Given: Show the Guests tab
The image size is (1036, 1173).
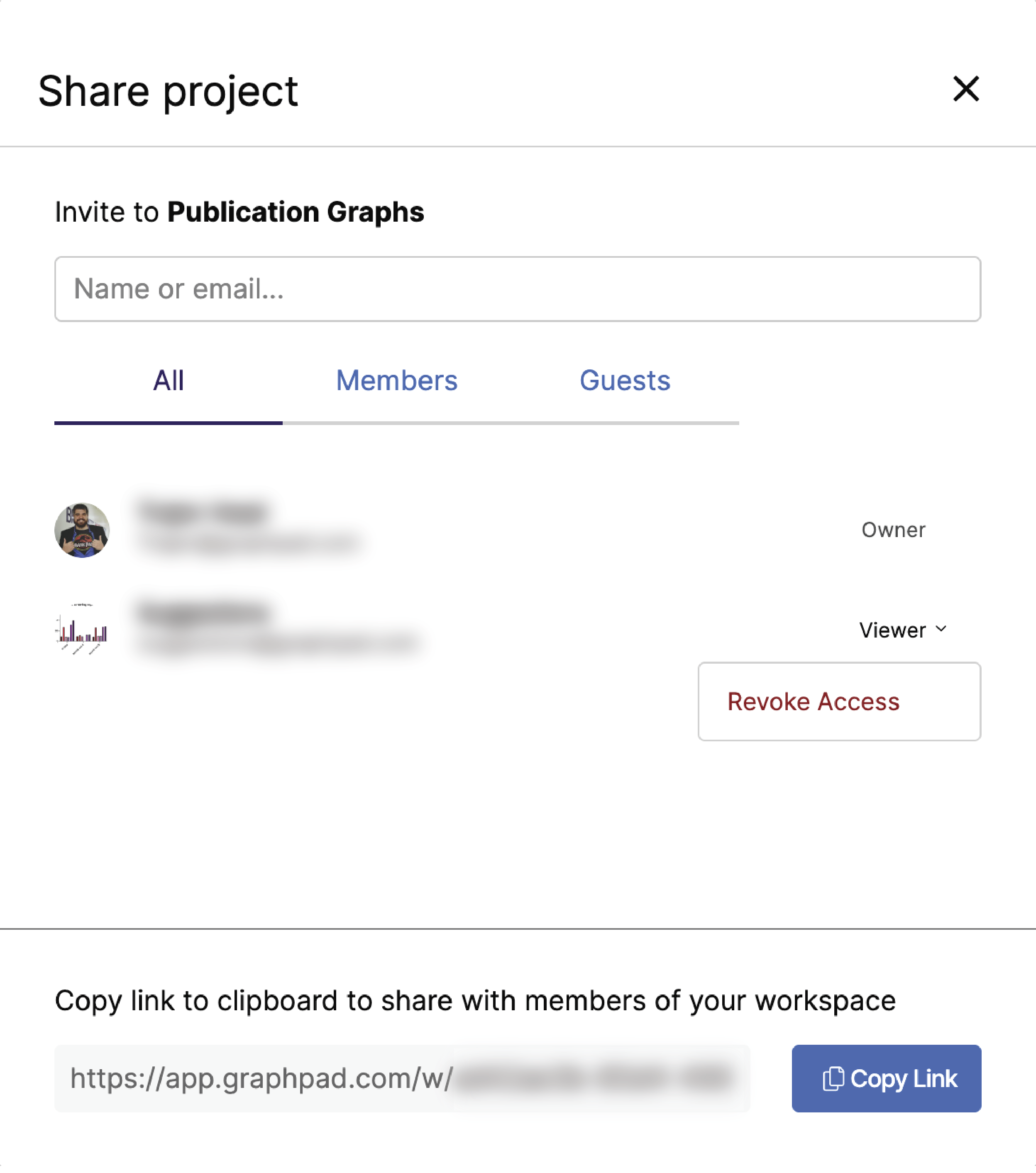Looking at the screenshot, I should pyautogui.click(x=625, y=381).
